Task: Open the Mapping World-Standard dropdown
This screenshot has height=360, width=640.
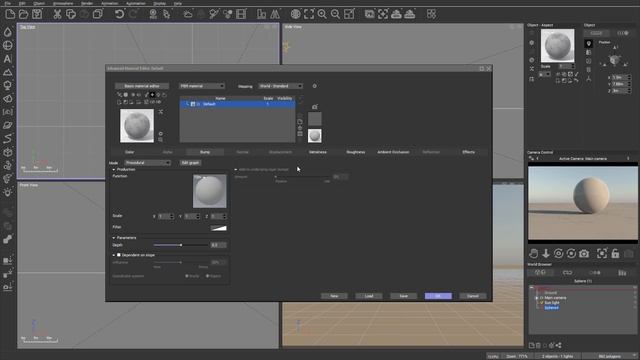Action: 280,86
